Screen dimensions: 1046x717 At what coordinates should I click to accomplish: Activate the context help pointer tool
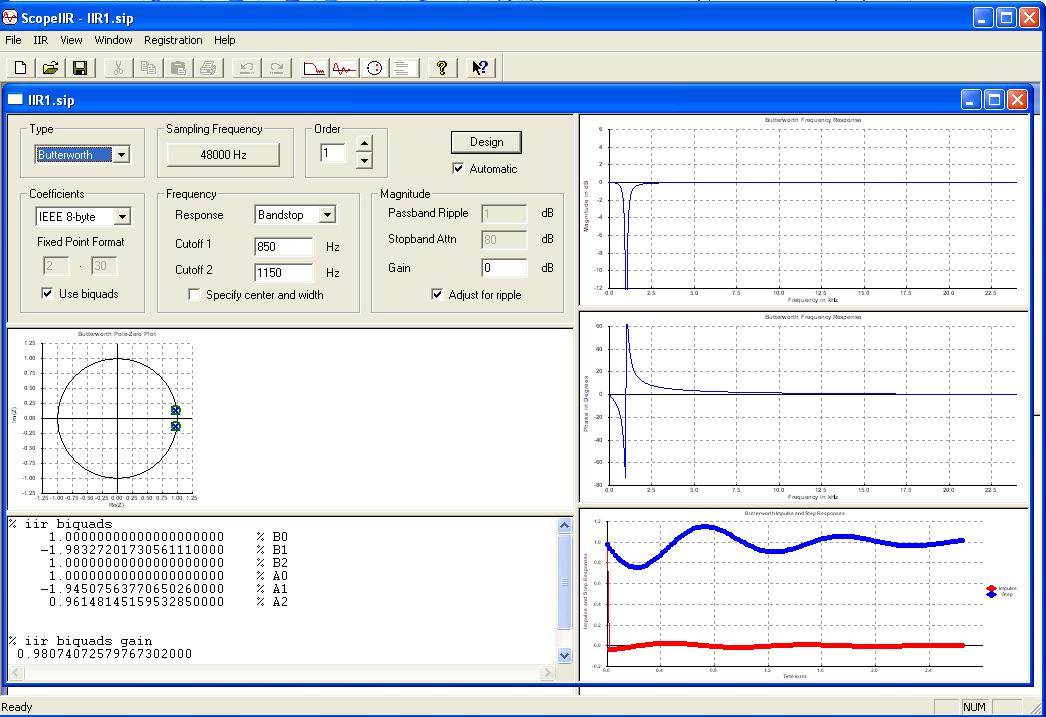click(480, 67)
